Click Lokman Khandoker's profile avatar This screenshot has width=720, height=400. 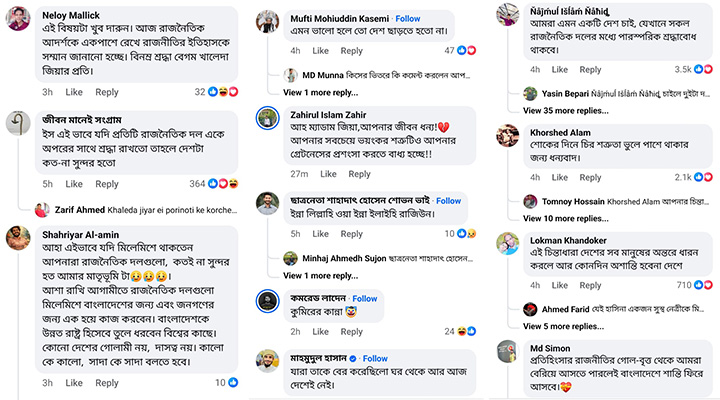click(x=508, y=243)
